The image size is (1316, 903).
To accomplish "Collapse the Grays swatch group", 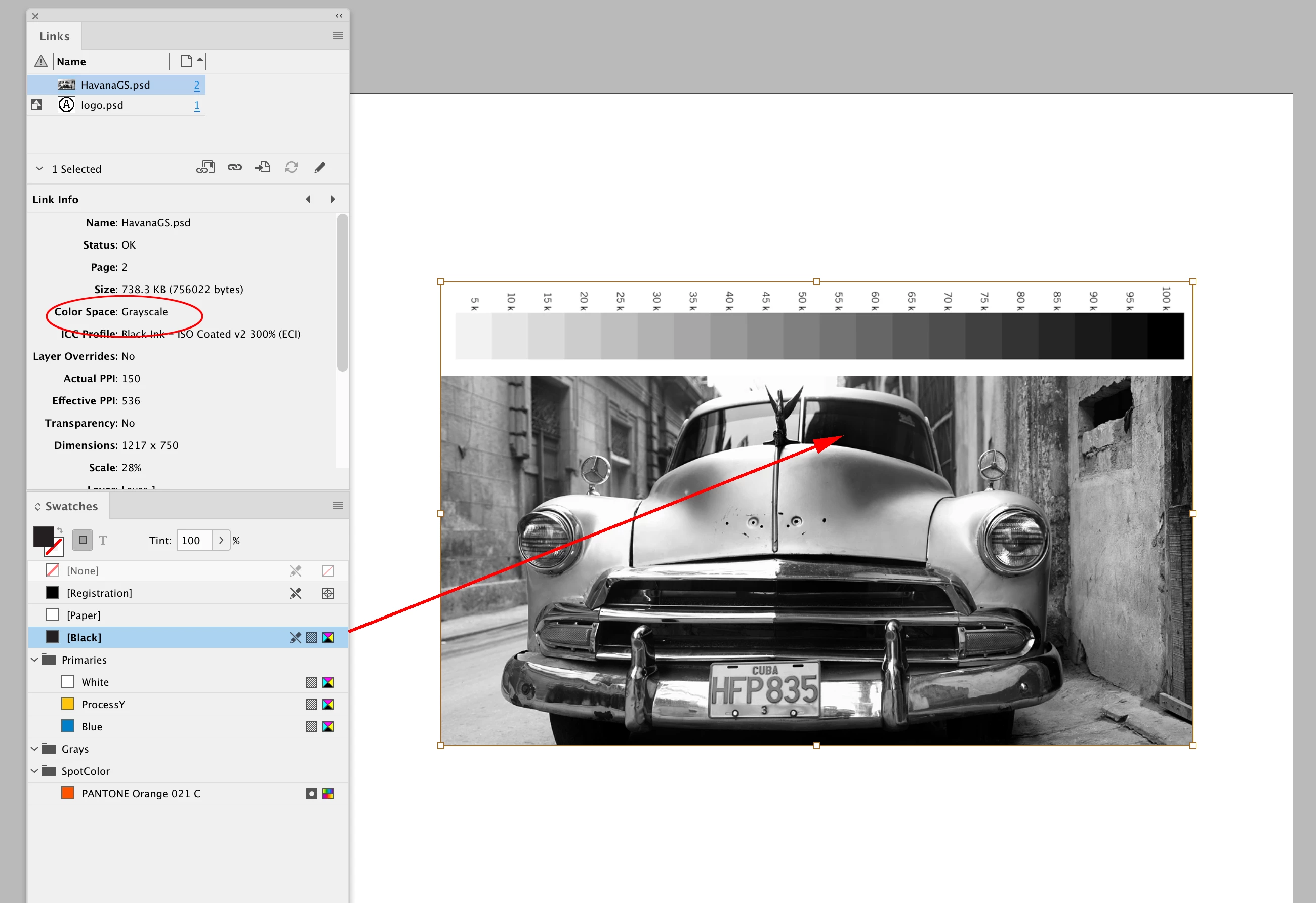I will pyautogui.click(x=34, y=749).
